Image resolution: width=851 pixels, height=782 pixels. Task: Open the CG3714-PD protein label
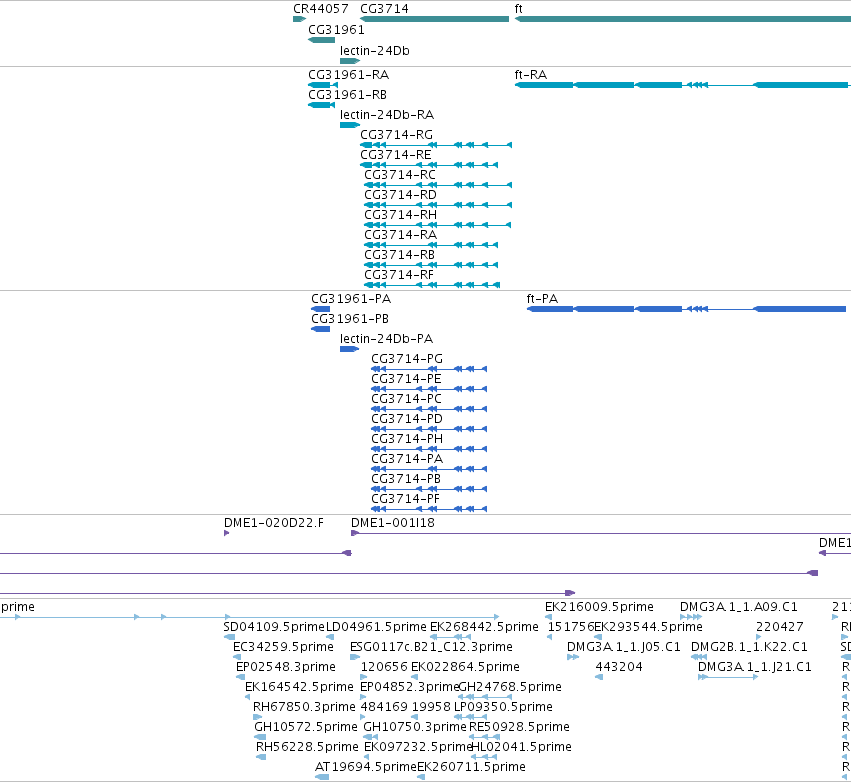(x=407, y=419)
